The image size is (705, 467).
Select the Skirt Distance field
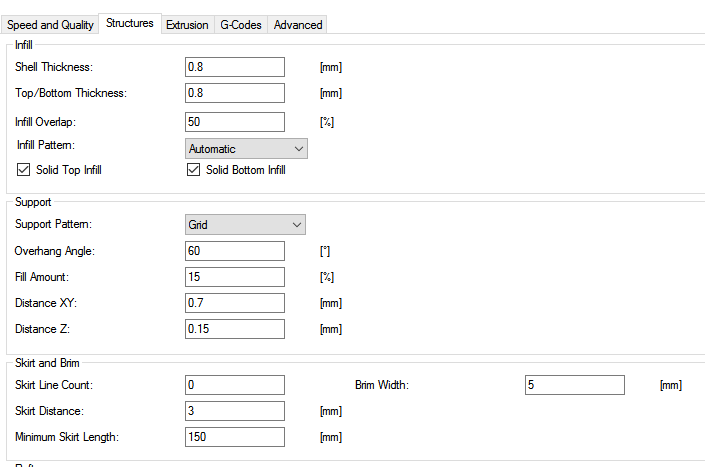click(x=235, y=411)
